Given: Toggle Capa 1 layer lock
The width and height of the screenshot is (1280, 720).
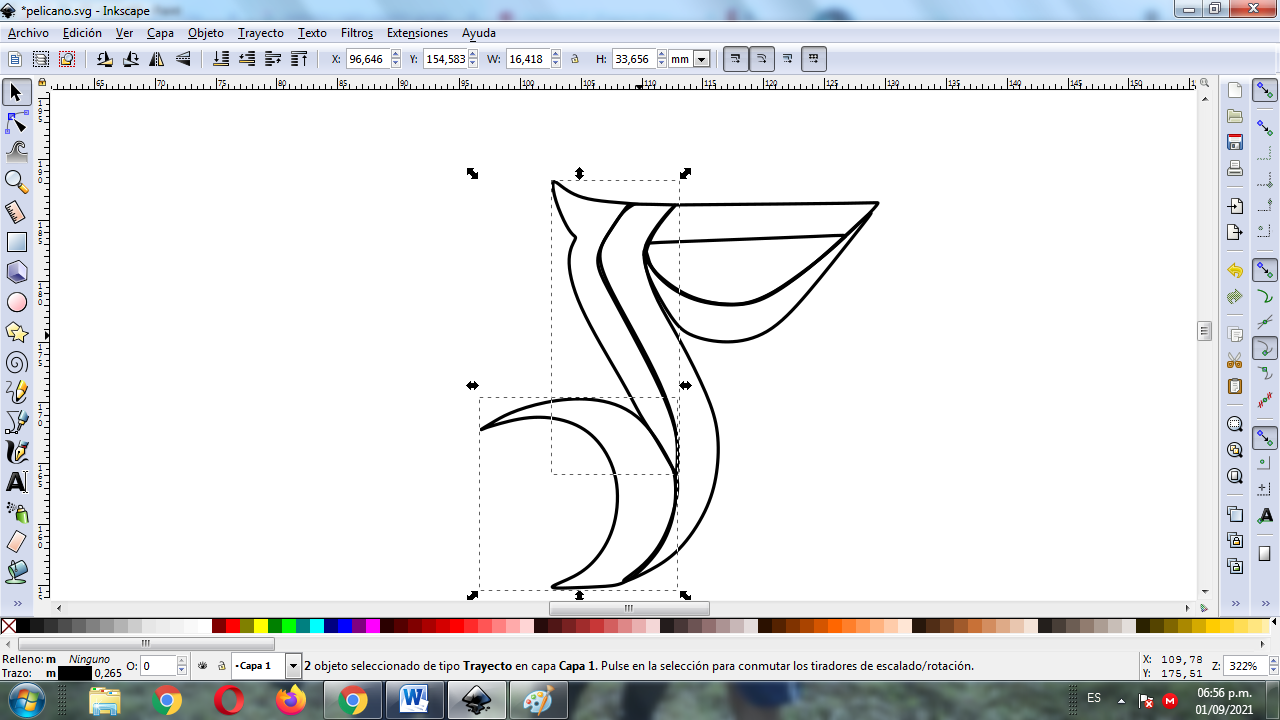Looking at the screenshot, I should [x=221, y=665].
